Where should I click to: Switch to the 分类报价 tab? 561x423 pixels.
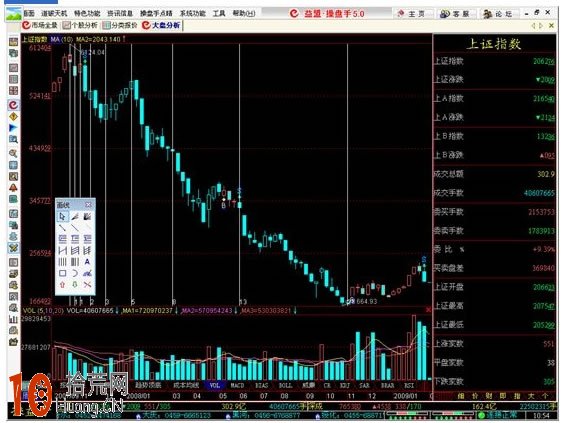[x=119, y=25]
